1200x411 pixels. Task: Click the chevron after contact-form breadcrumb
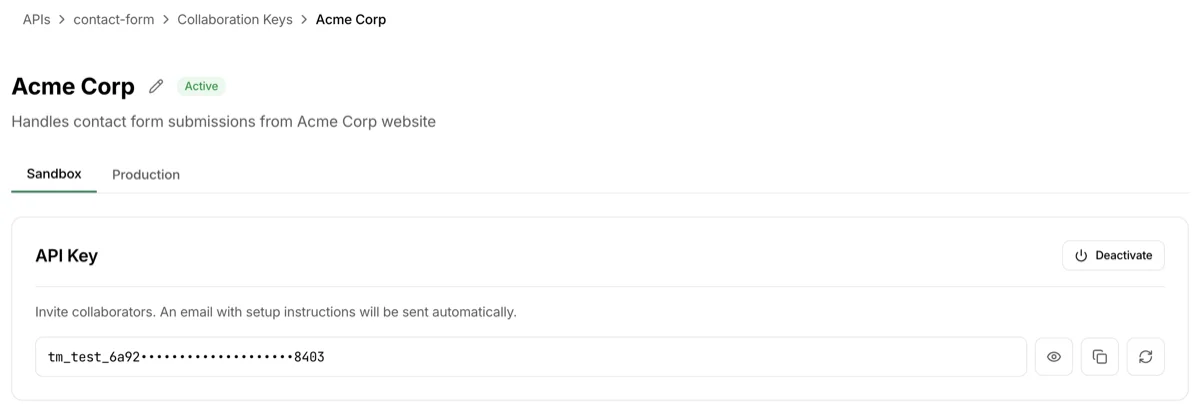[166, 20]
